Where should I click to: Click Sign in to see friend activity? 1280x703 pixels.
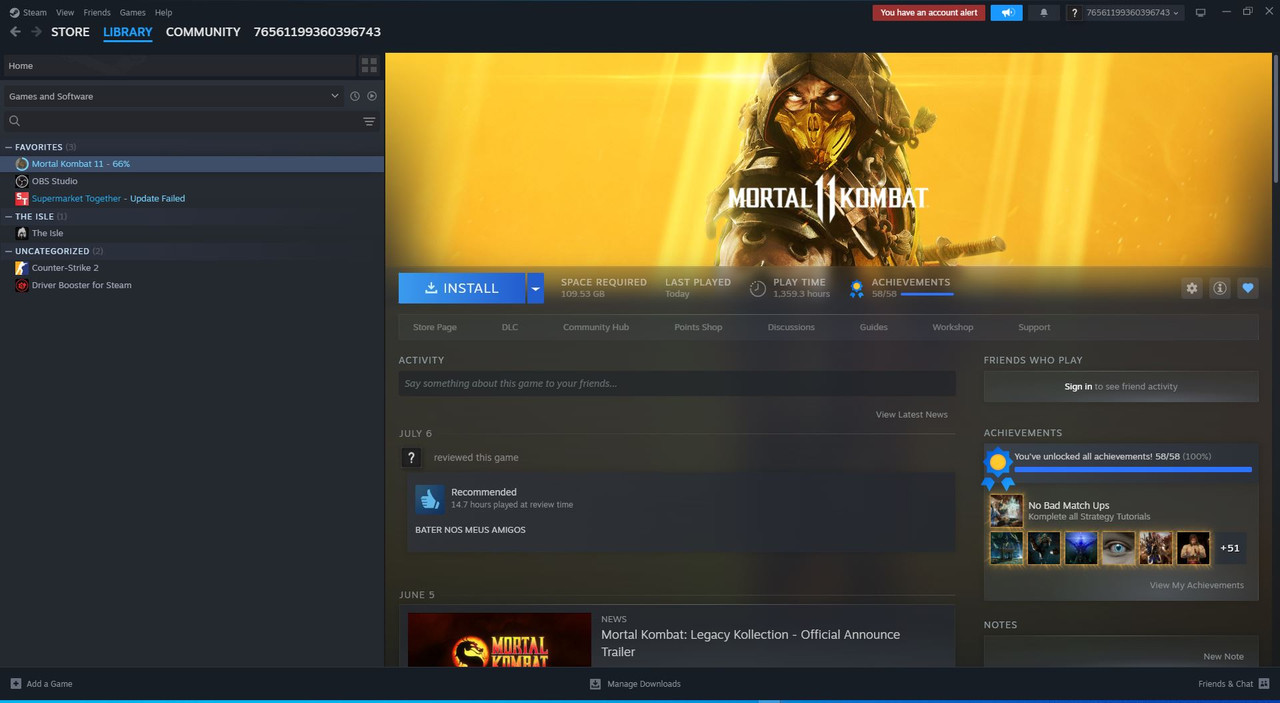tap(1121, 386)
